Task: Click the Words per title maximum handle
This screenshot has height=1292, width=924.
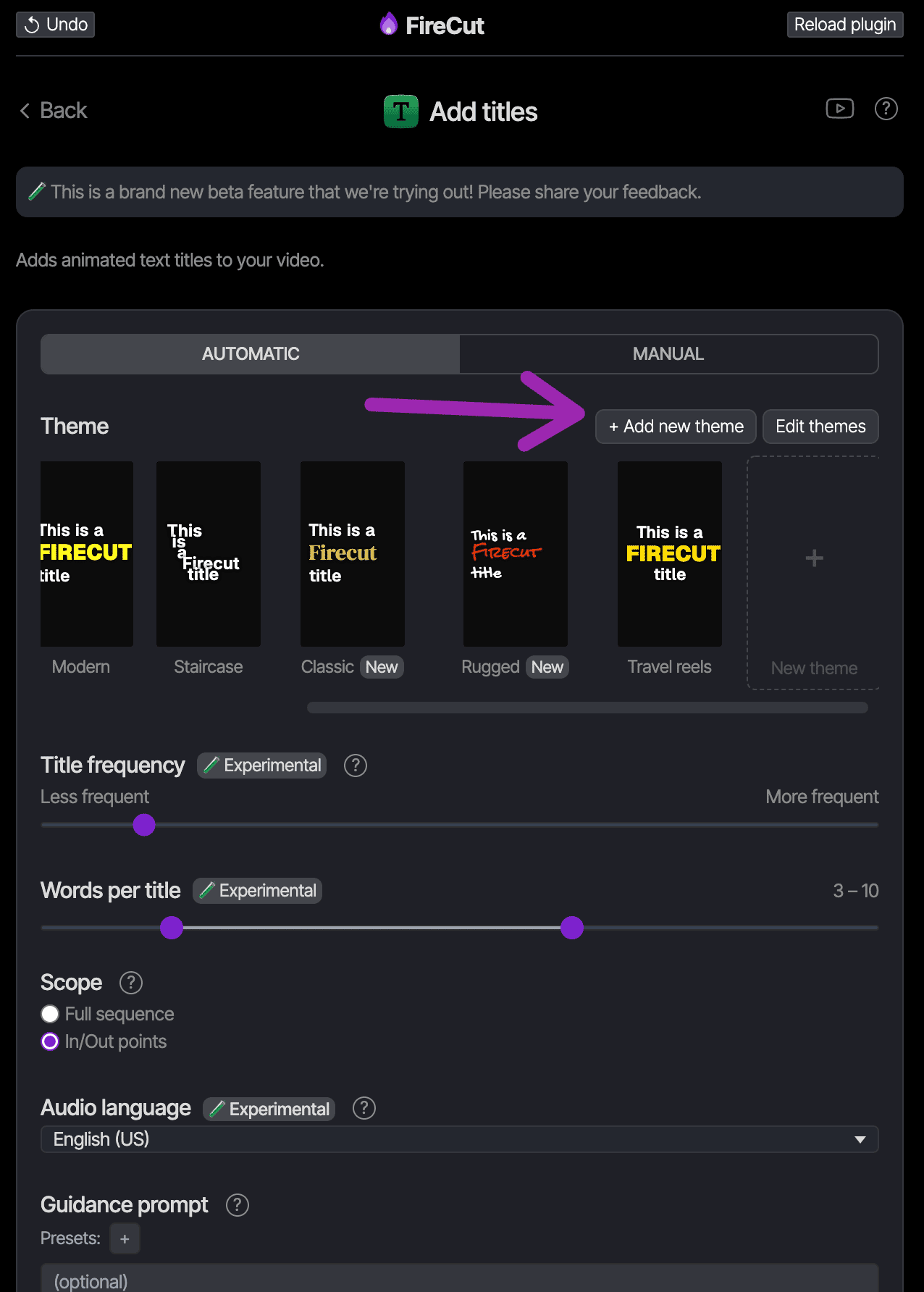Action: [572, 928]
